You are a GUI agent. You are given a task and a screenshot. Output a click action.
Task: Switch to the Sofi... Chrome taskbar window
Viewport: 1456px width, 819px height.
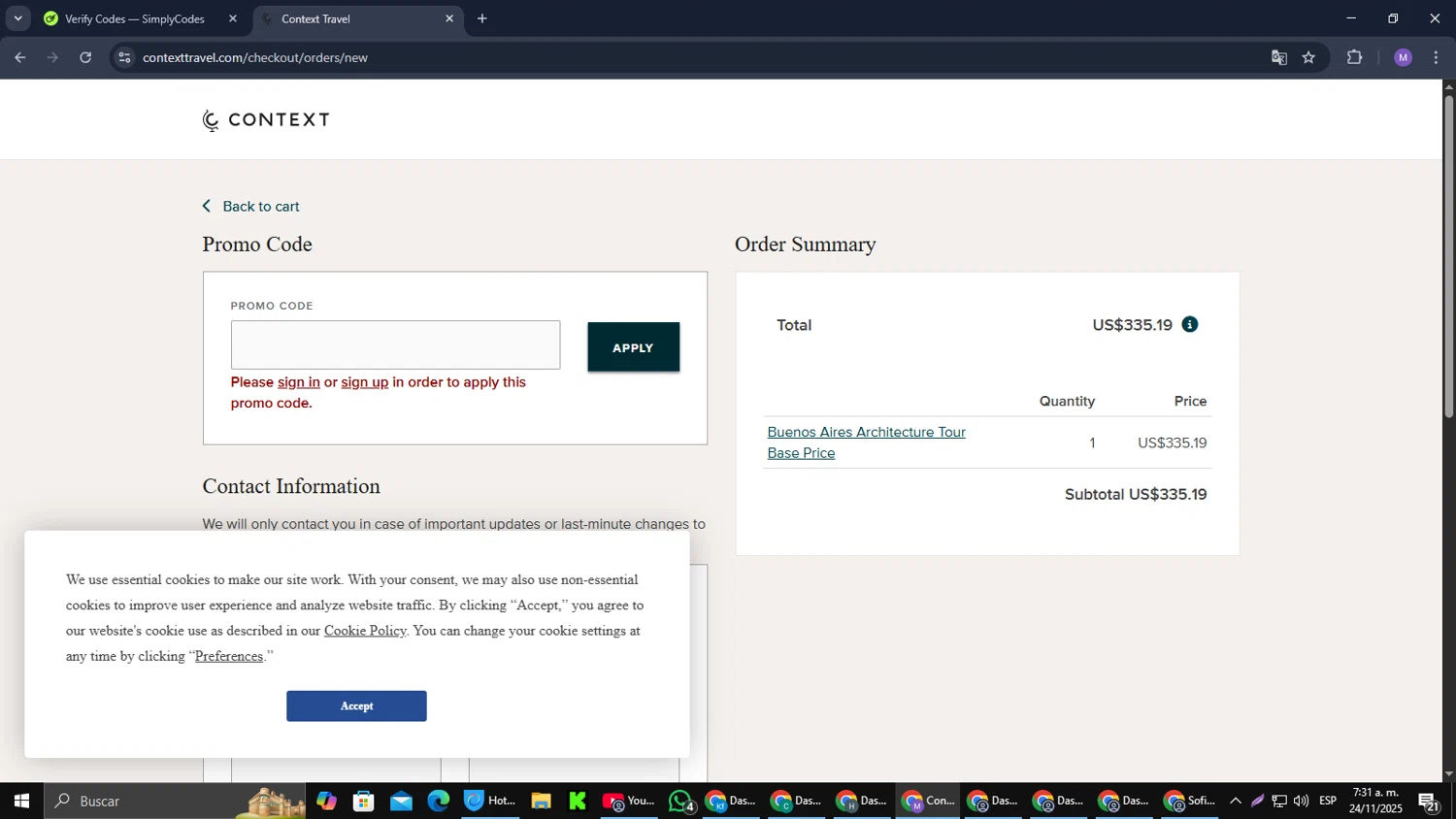pos(1189,801)
